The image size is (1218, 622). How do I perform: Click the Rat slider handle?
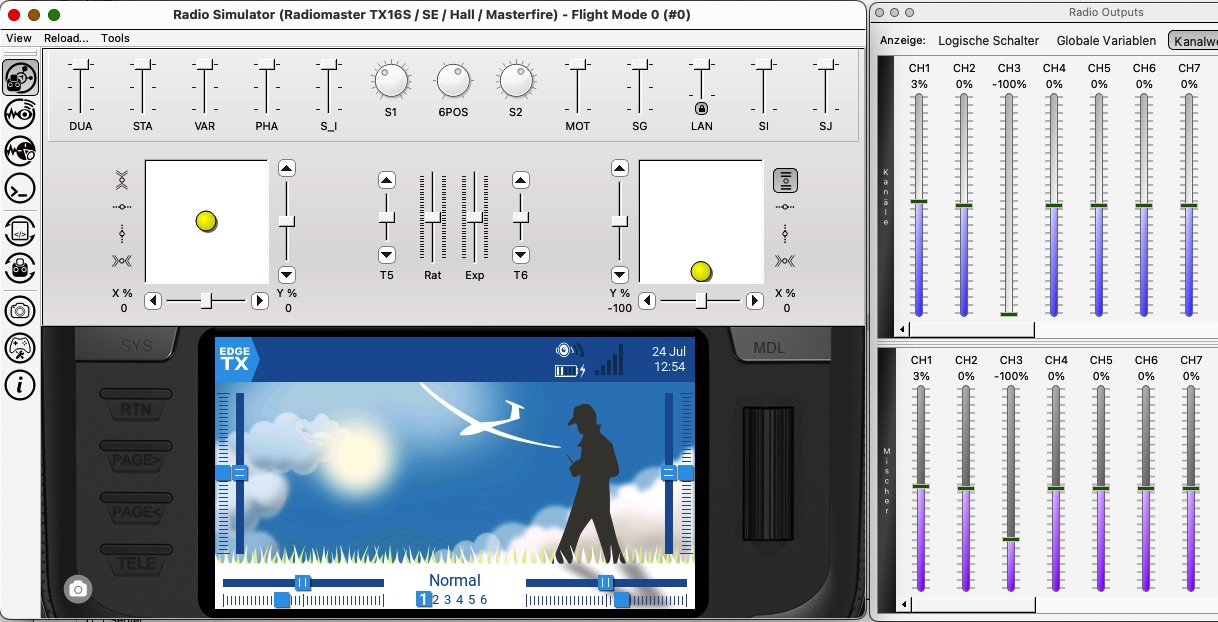pos(432,217)
